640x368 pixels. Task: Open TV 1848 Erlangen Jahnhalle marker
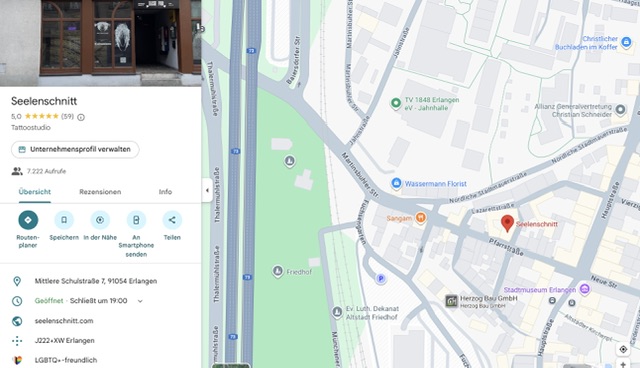(x=396, y=103)
